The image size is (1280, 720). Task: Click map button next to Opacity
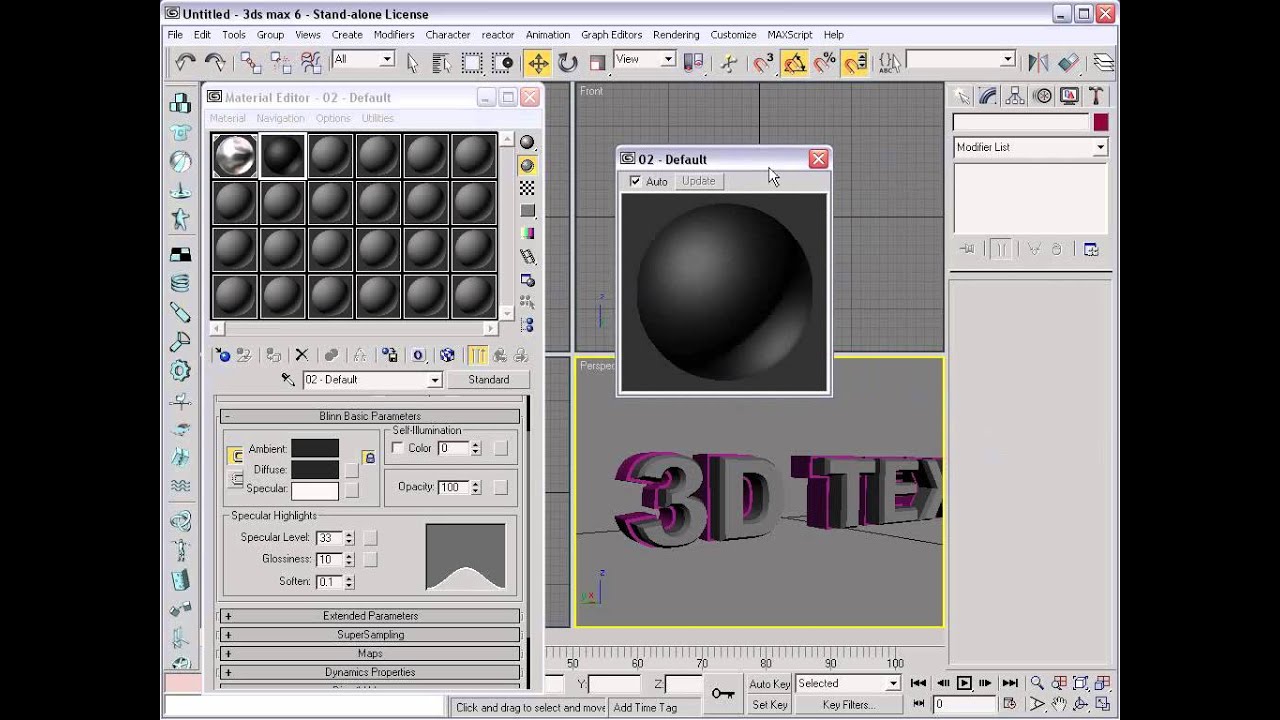click(x=500, y=487)
